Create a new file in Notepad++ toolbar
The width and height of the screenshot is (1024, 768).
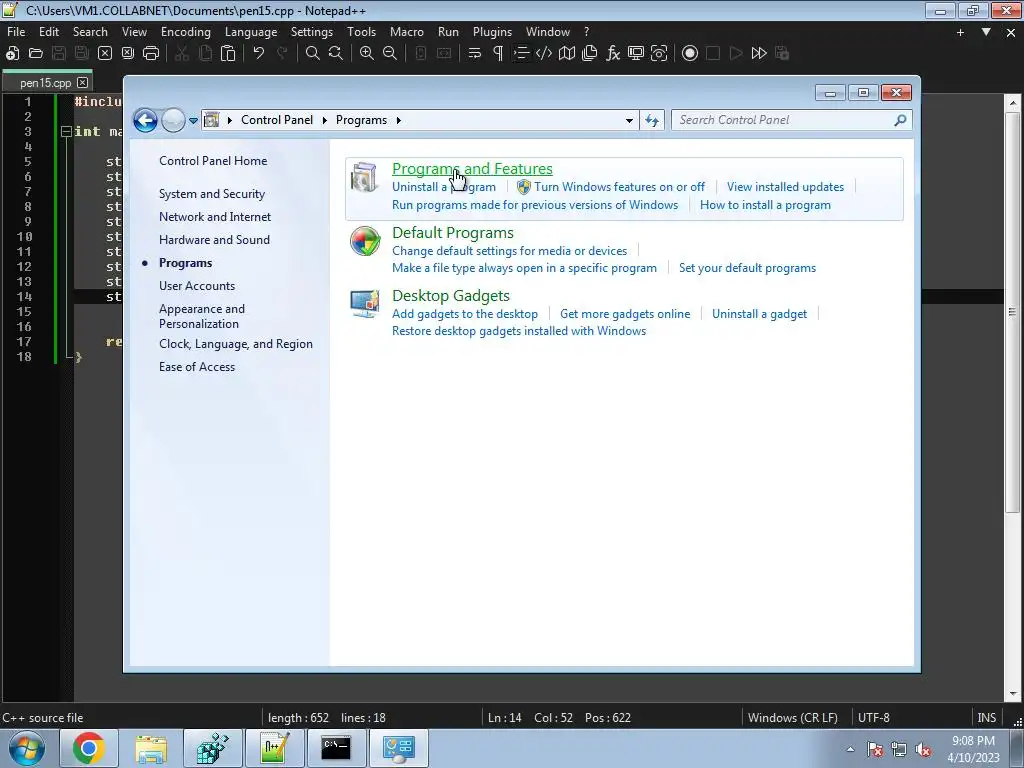pos(12,54)
